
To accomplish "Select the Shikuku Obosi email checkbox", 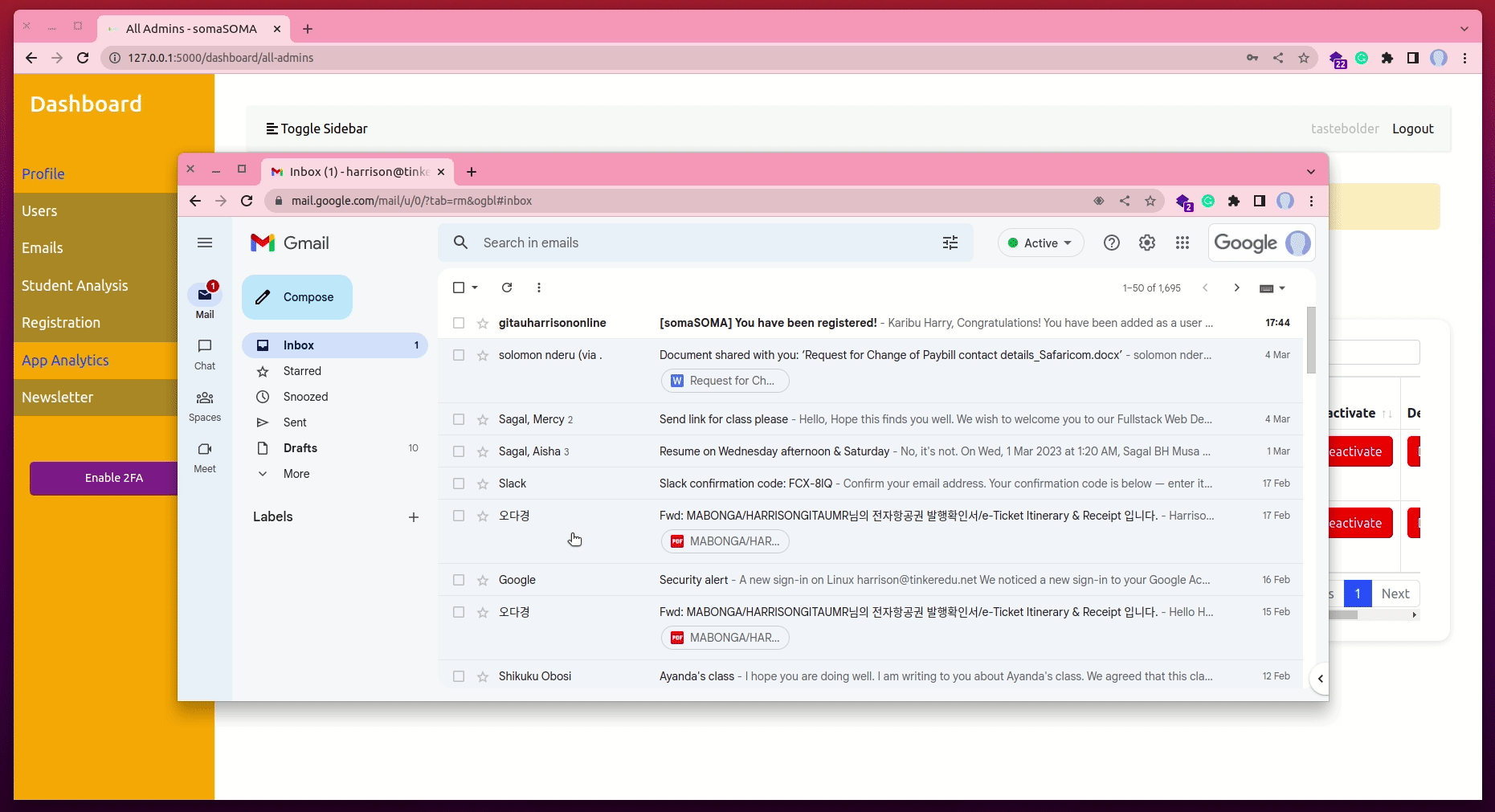I will pyautogui.click(x=459, y=676).
